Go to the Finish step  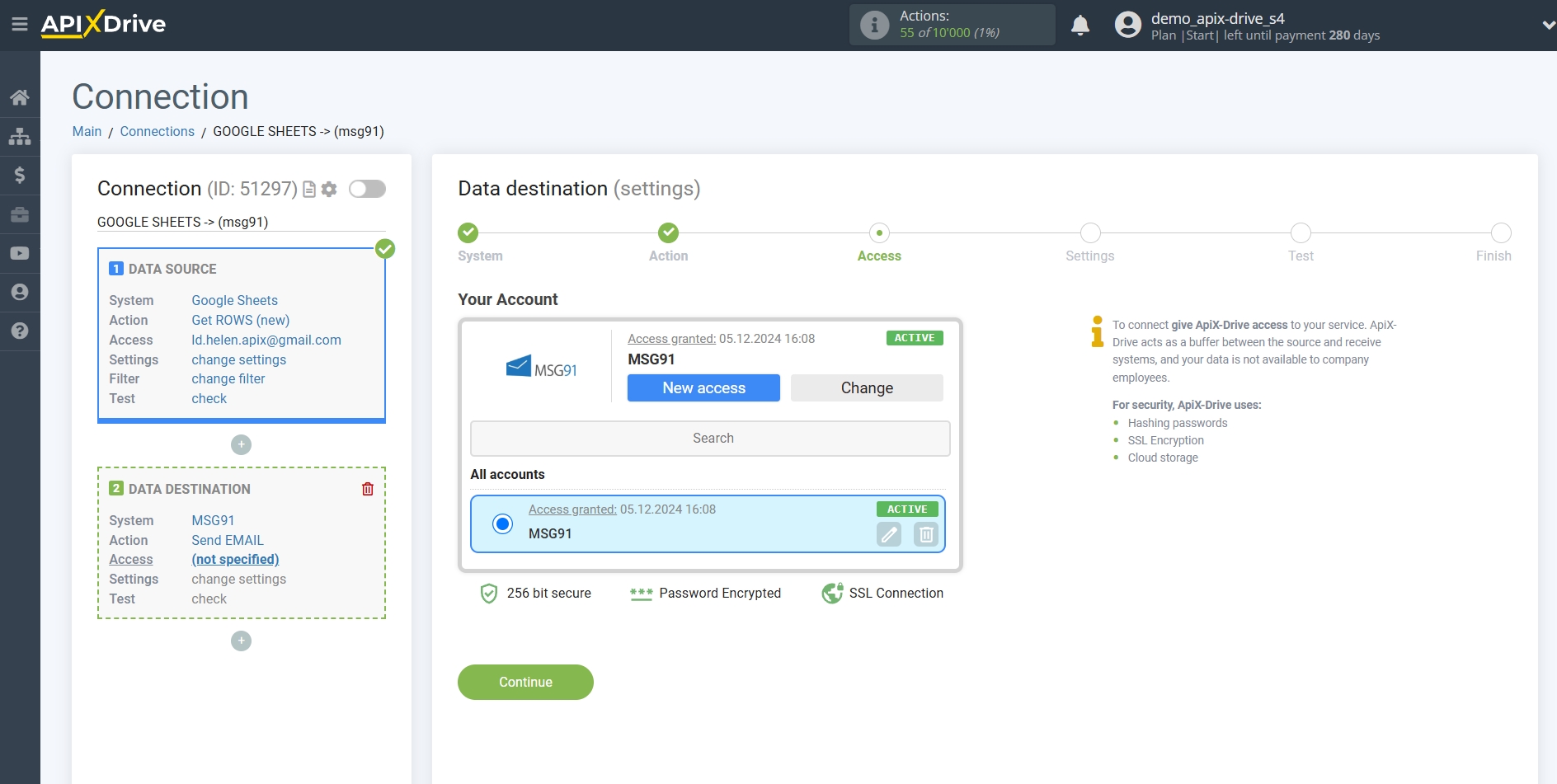tap(1501, 232)
